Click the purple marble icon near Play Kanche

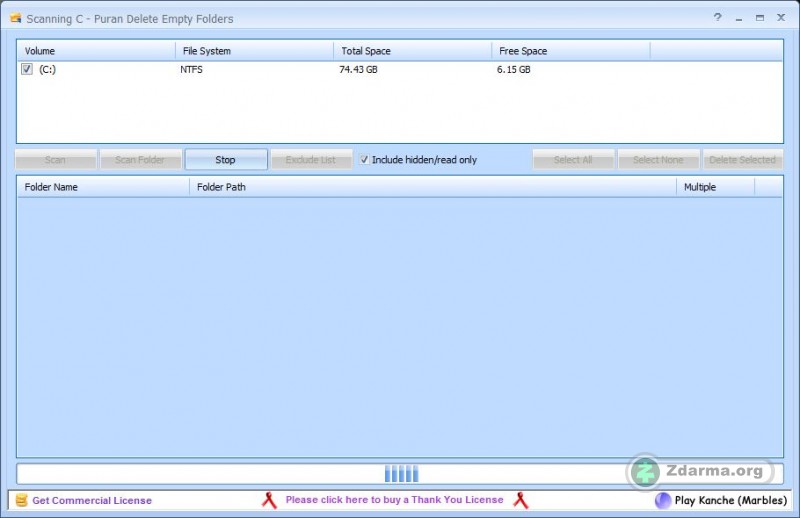click(x=663, y=501)
